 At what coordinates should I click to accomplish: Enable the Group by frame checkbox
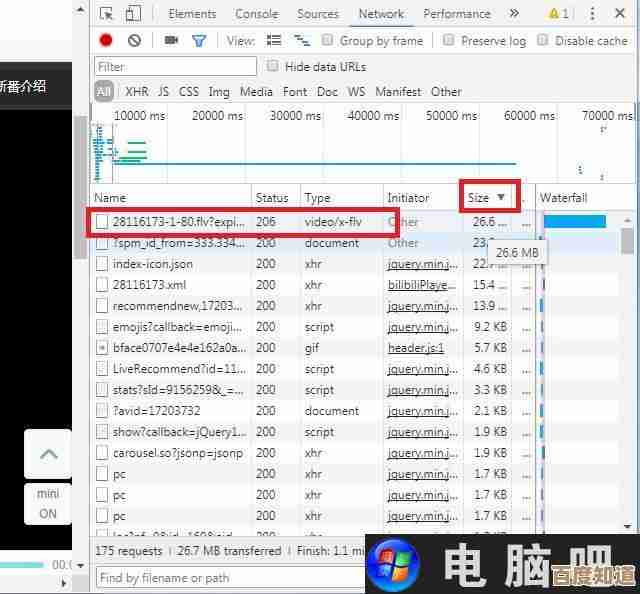pyautogui.click(x=327, y=40)
